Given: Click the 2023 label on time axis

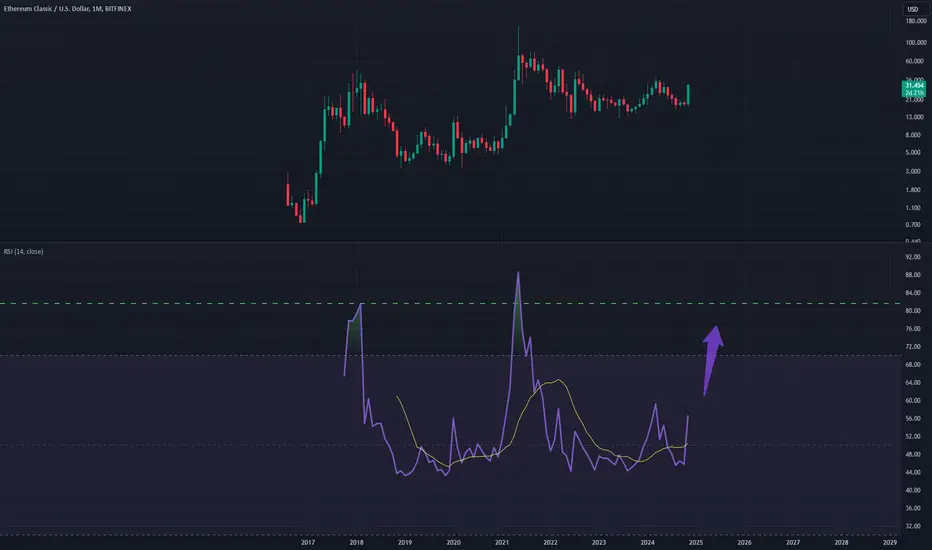Looking at the screenshot, I should (x=599, y=542).
